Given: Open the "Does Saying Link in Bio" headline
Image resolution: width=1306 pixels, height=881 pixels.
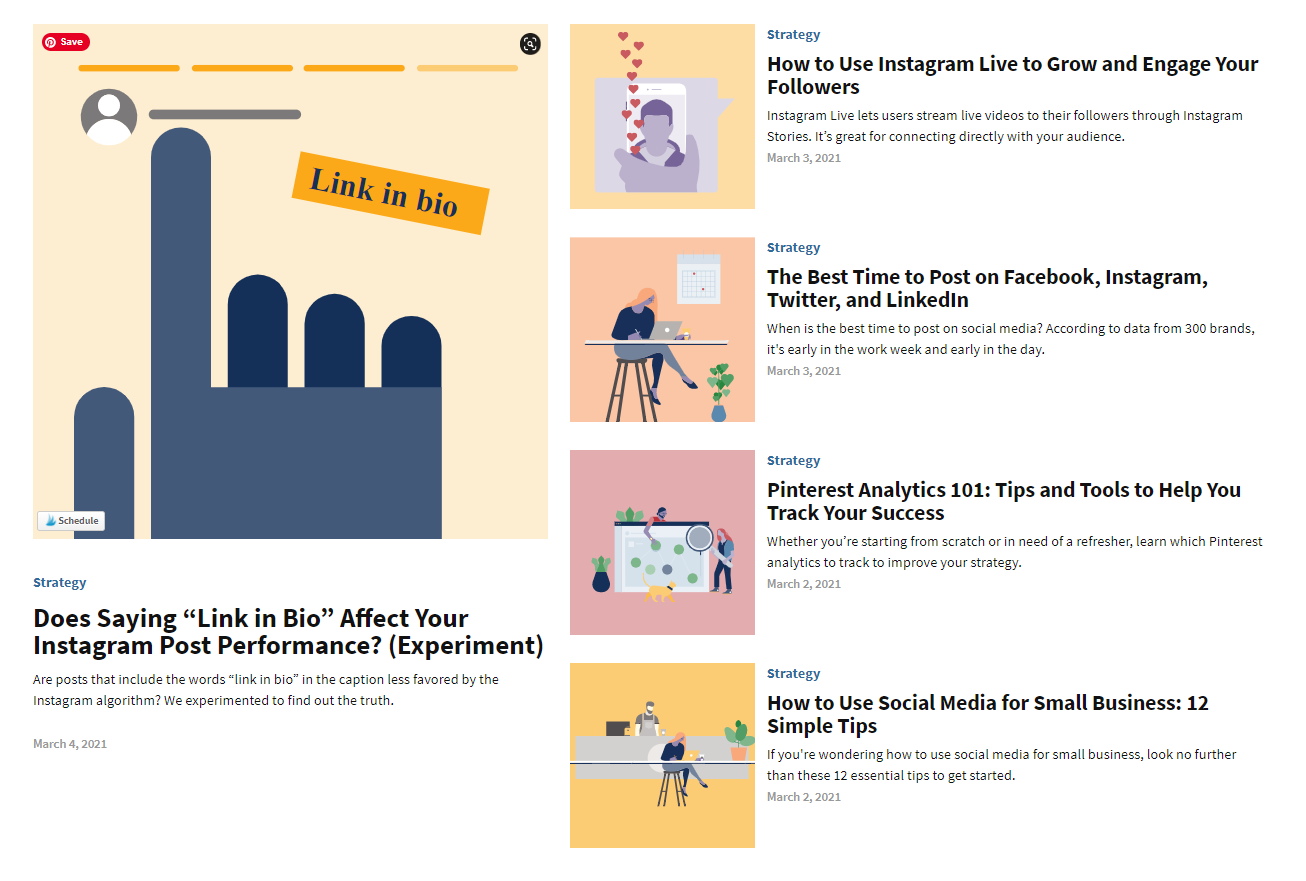Looking at the screenshot, I should click(x=288, y=632).
